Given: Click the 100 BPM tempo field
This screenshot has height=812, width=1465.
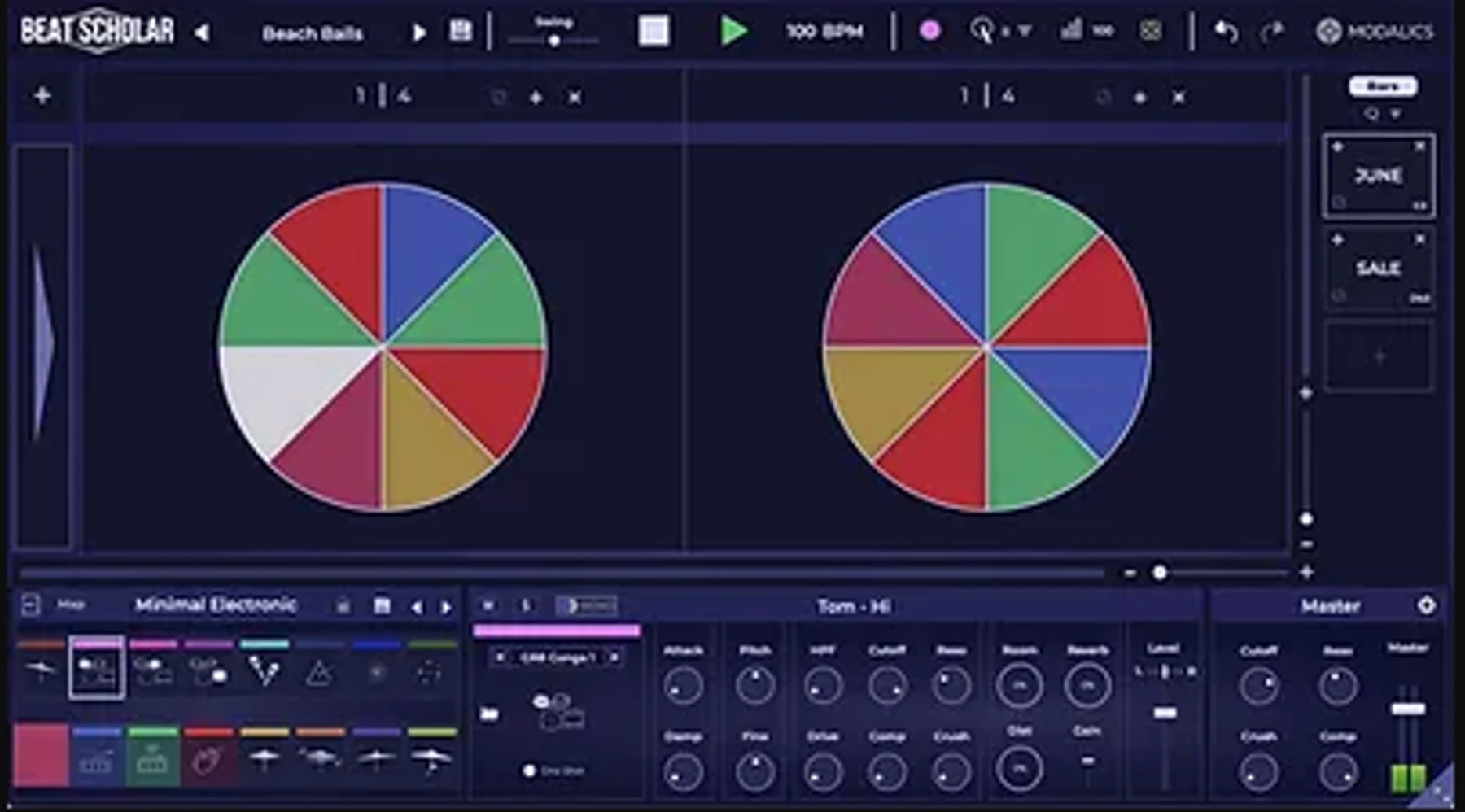Looking at the screenshot, I should tap(824, 32).
